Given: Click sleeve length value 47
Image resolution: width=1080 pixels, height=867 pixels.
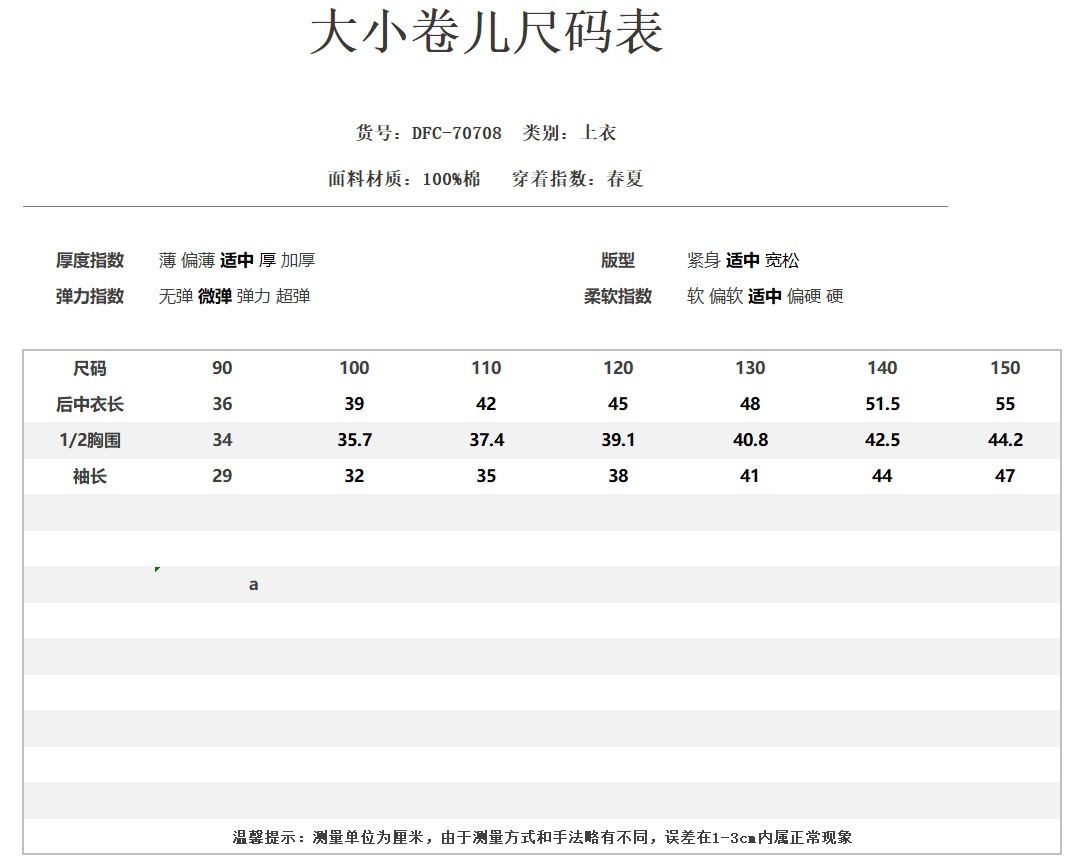Looking at the screenshot, I should coord(1005,475).
